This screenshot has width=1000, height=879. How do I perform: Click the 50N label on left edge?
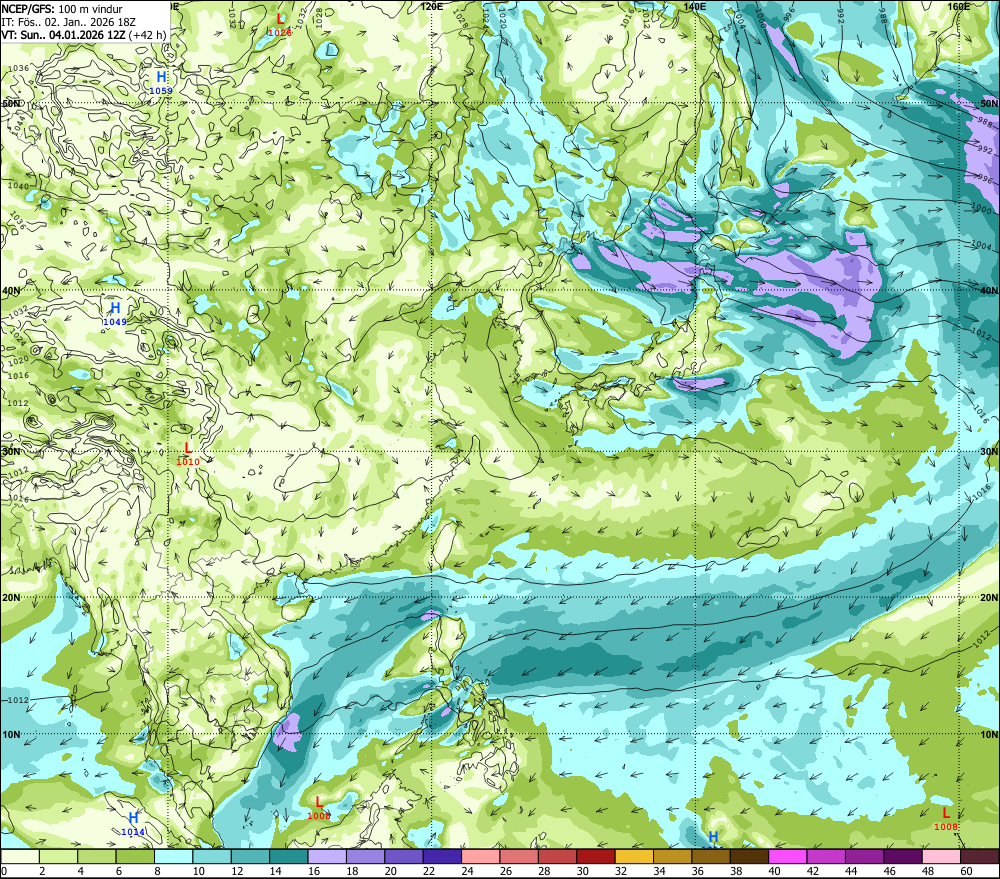11,103
